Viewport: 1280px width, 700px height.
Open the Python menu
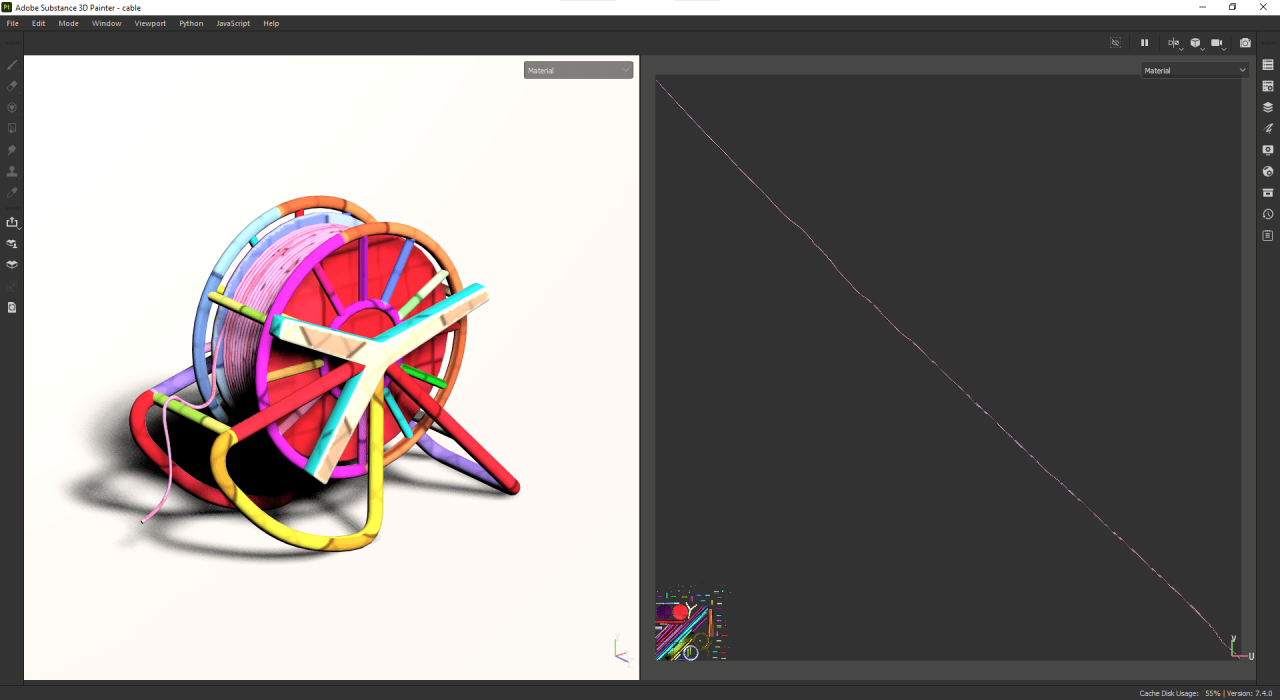(191, 23)
